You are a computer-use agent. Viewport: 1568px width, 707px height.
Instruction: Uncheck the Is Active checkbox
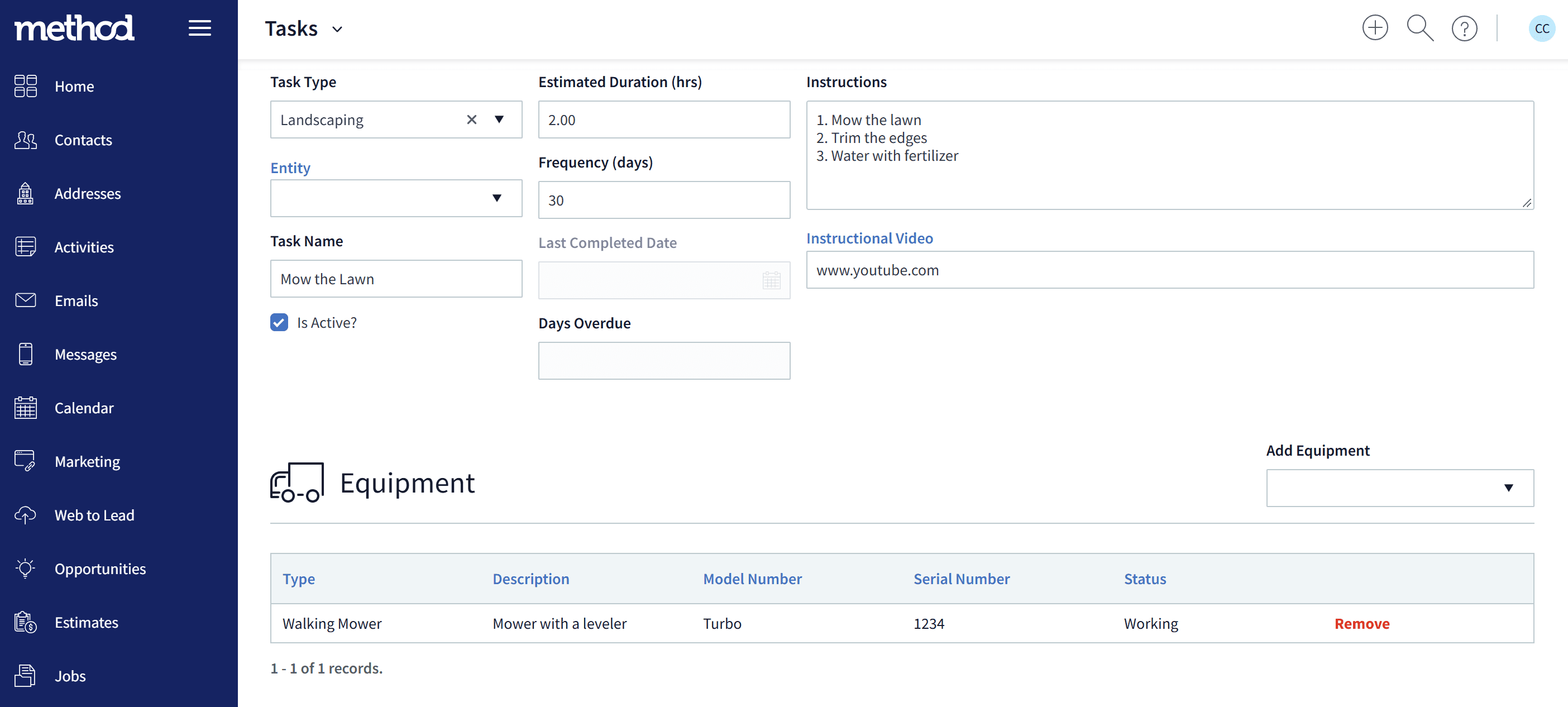coord(279,322)
